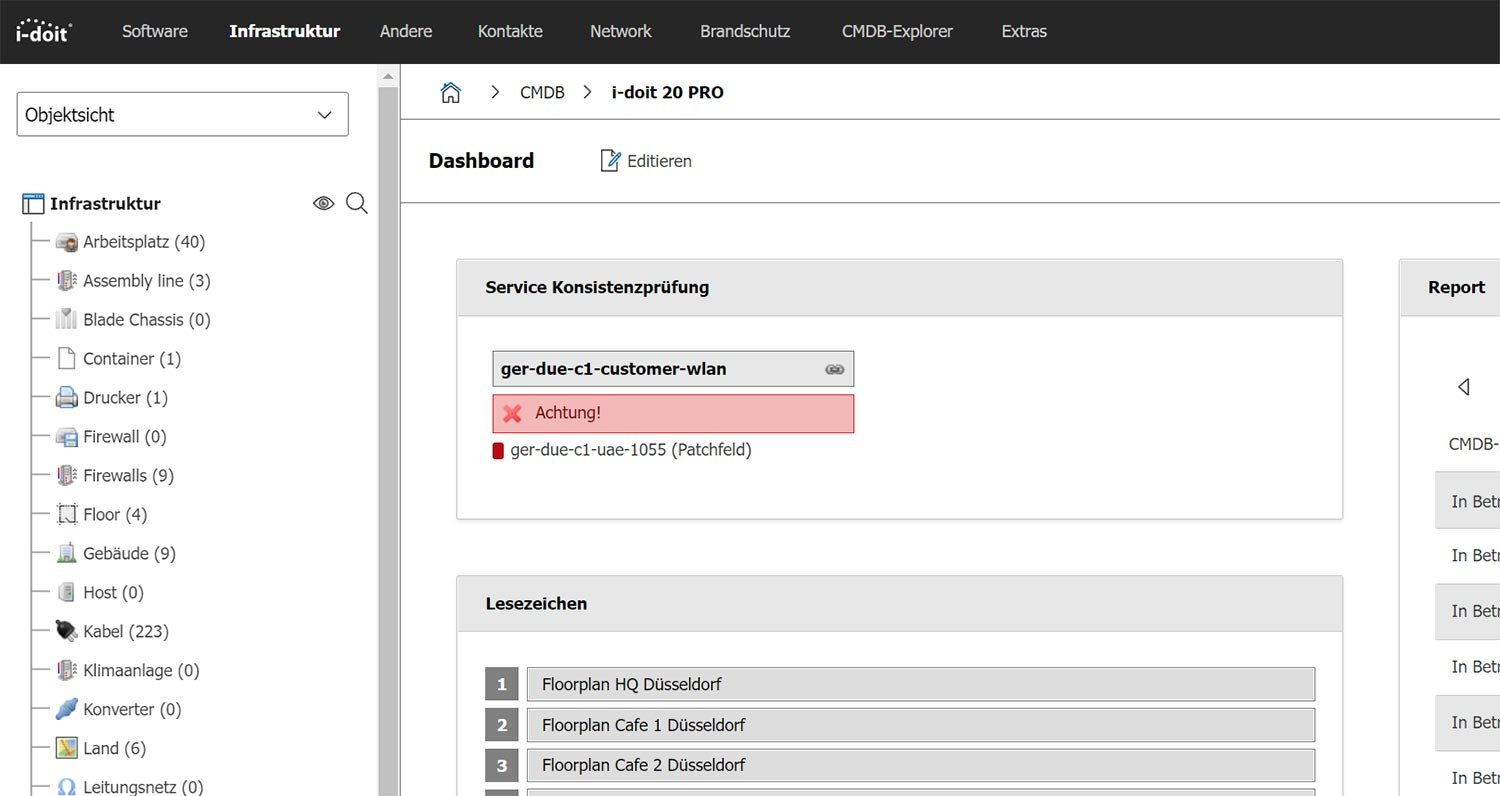Select the Land map icon
This screenshot has height=796, width=1500.
click(x=67, y=749)
